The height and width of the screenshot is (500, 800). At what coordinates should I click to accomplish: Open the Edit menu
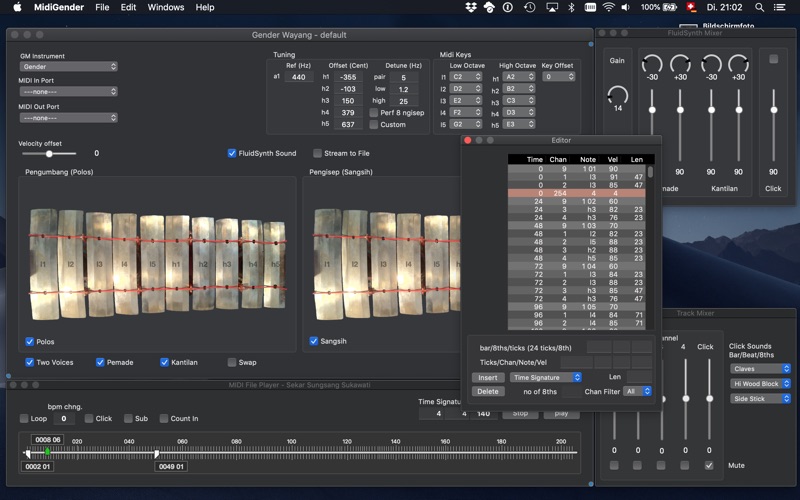128,7
